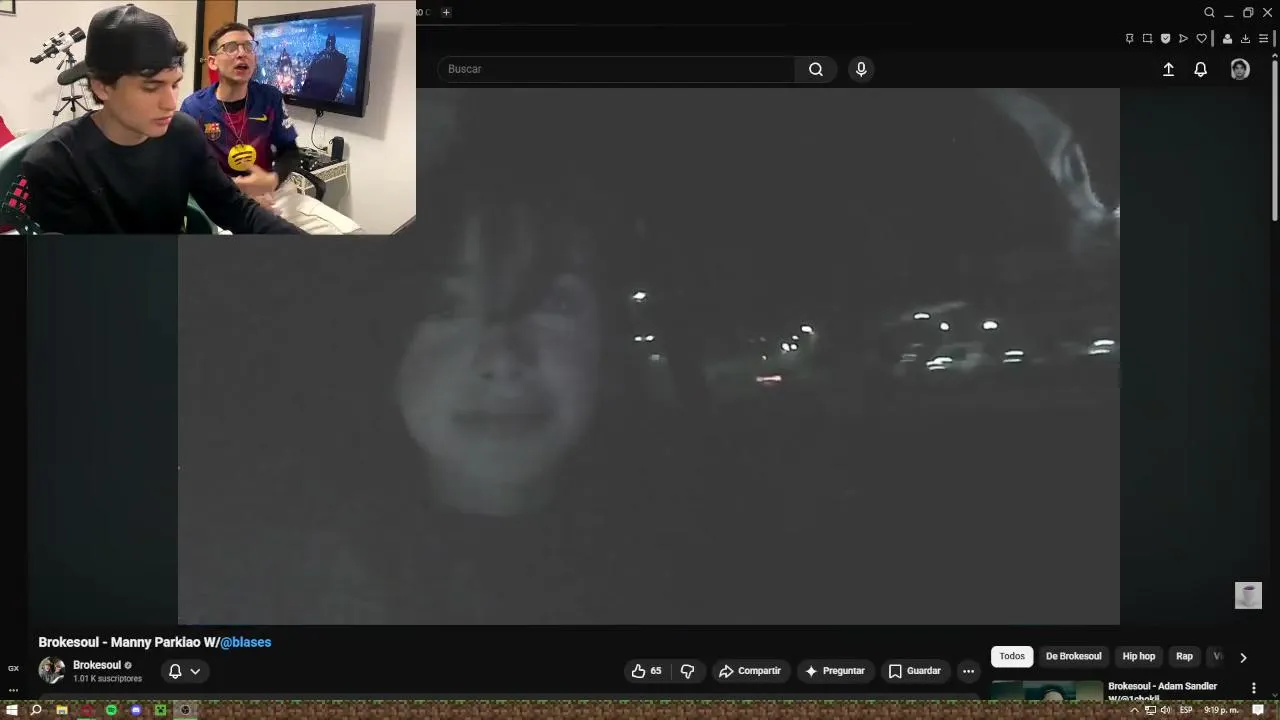Open the Windows action center notifications
Screen dimensions: 1280x720
1258,710
